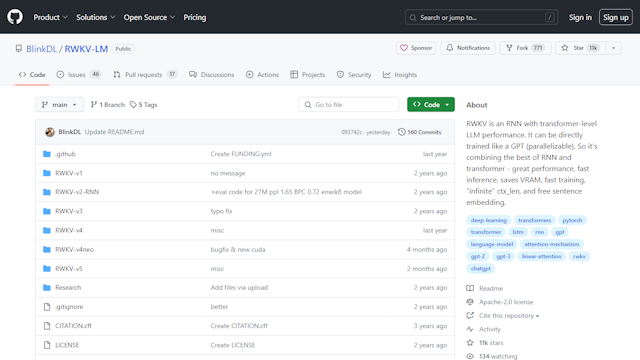
Task: Fork the repository
Action: [x=525, y=48]
